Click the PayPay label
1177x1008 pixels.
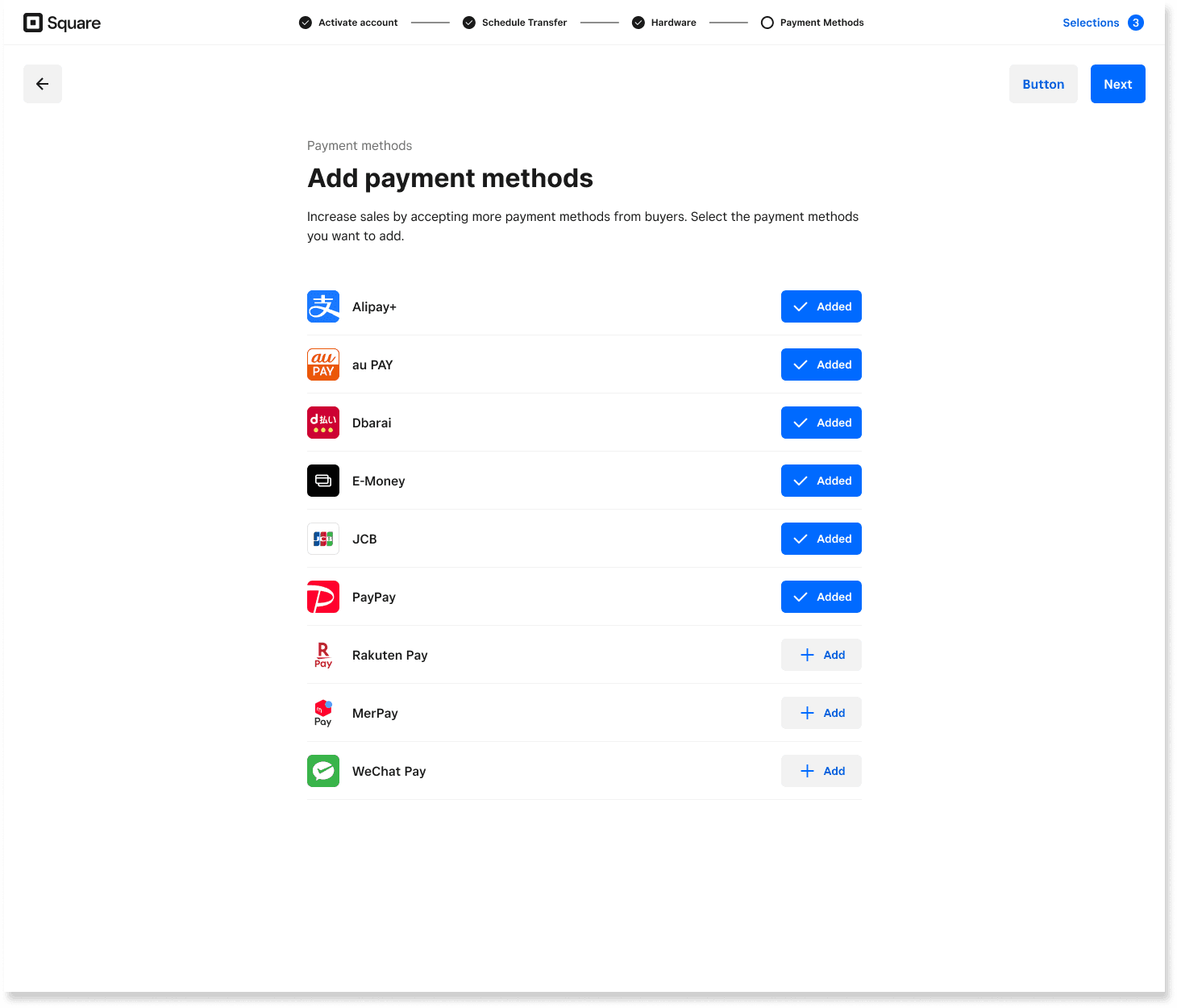(x=374, y=597)
